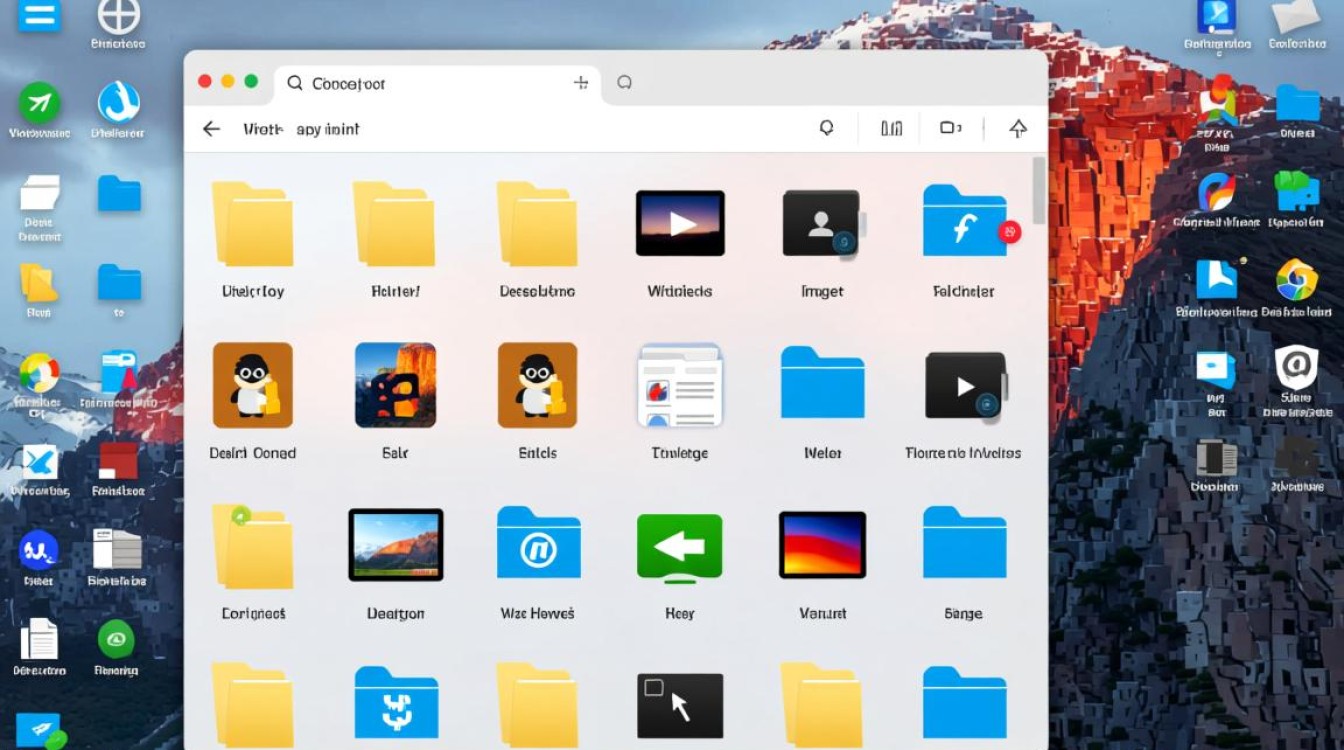Open the grid view options dropdown in toolbar
1344x750 pixels.
(951, 128)
